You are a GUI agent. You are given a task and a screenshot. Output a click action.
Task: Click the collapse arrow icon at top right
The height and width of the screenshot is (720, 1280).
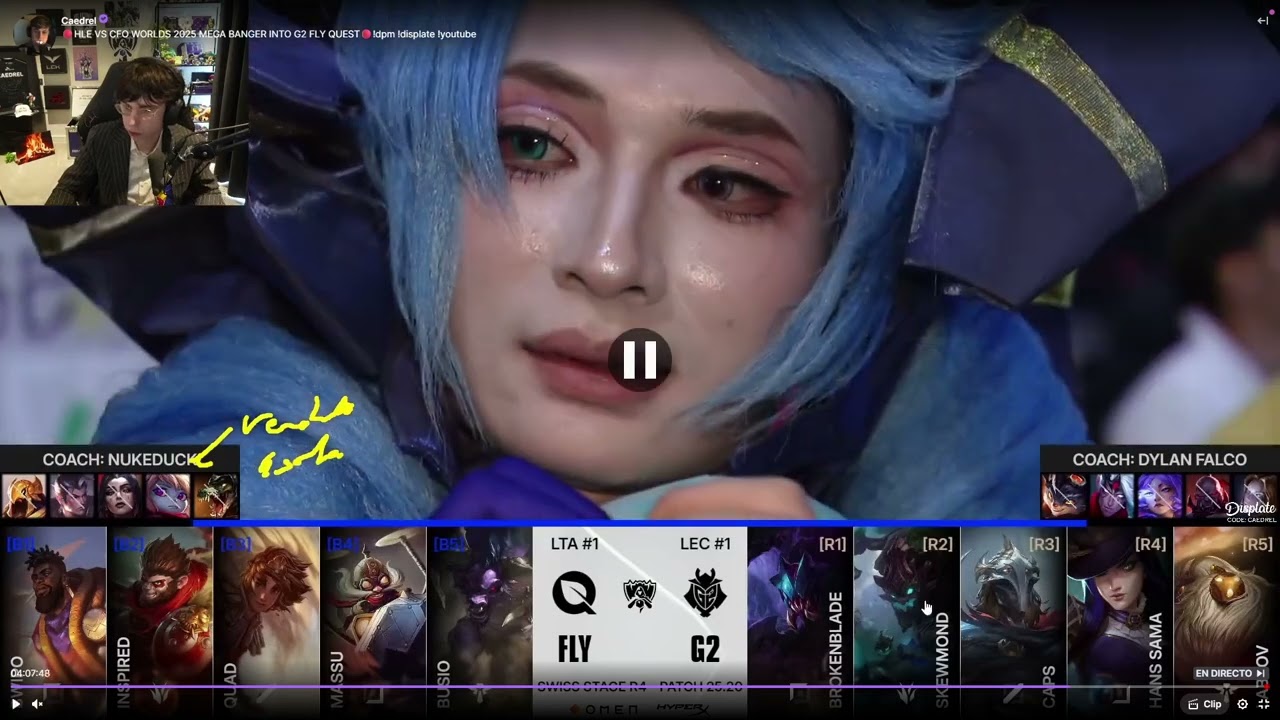point(1263,20)
